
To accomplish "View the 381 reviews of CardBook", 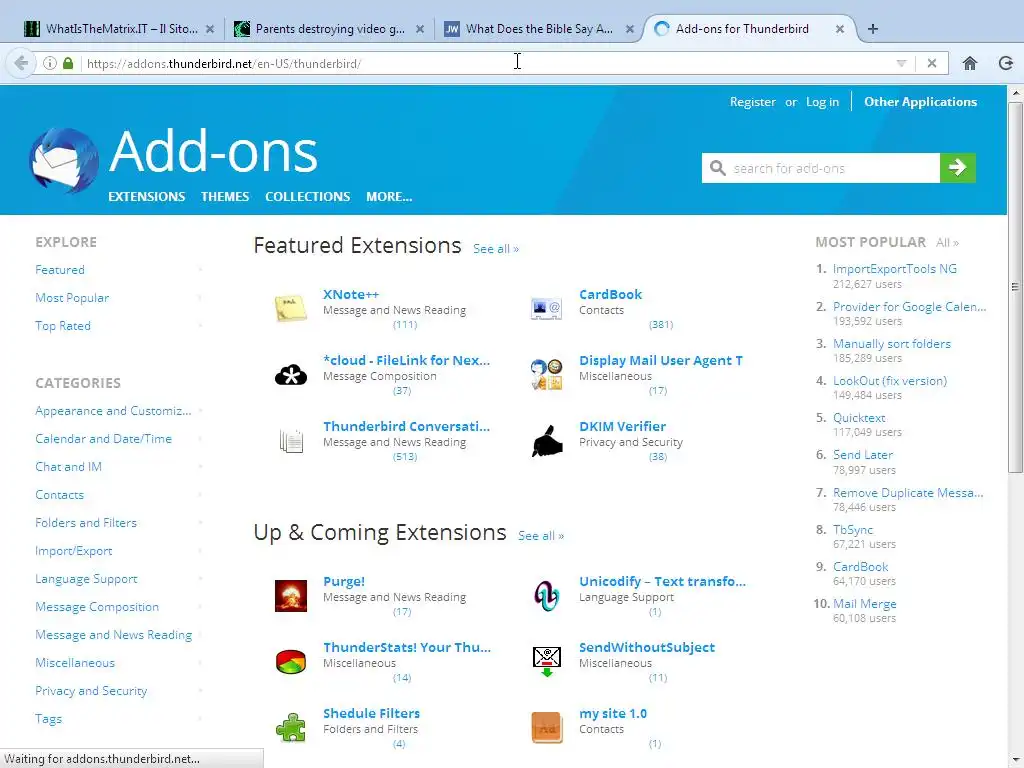I will click(661, 325).
